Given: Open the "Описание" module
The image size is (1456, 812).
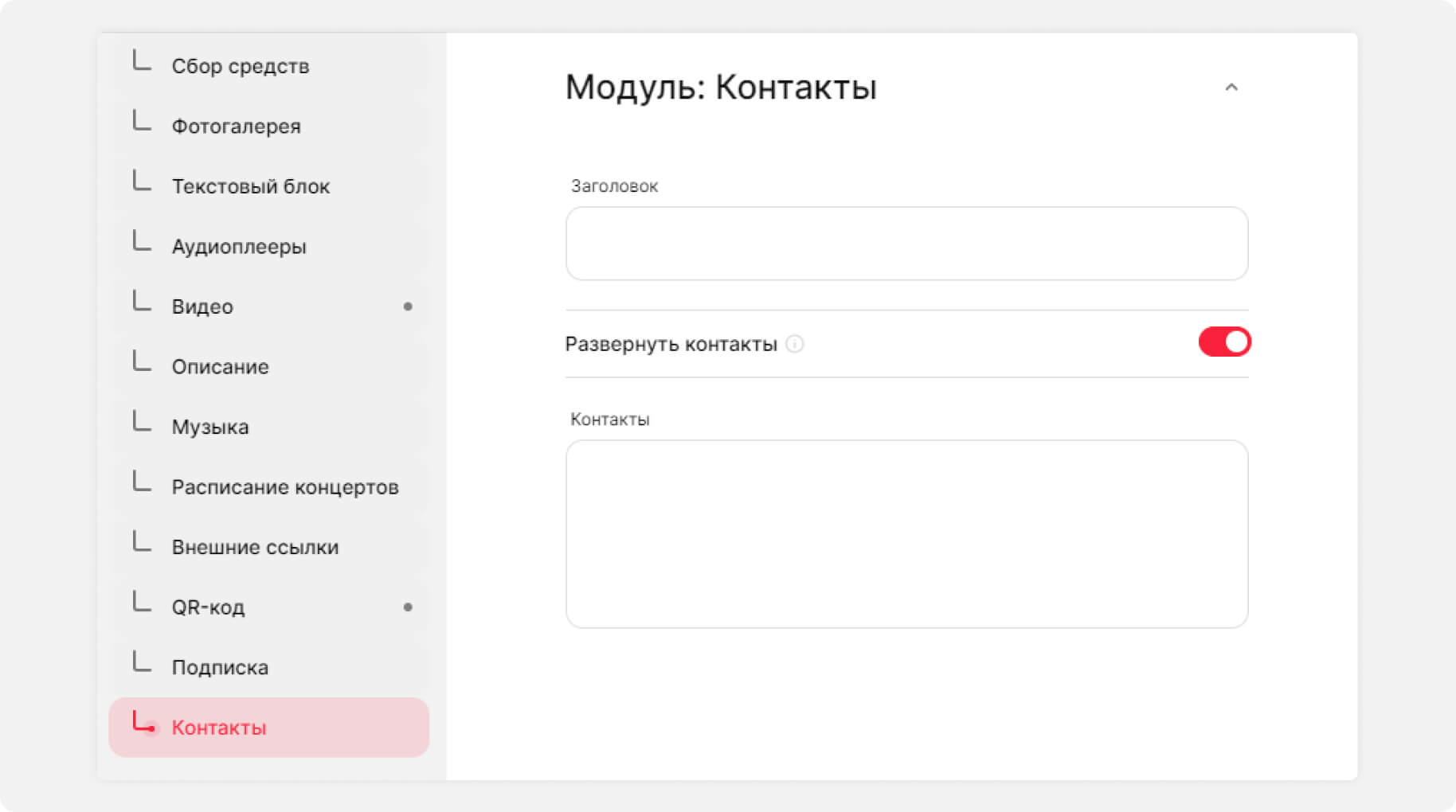Looking at the screenshot, I should (x=220, y=367).
